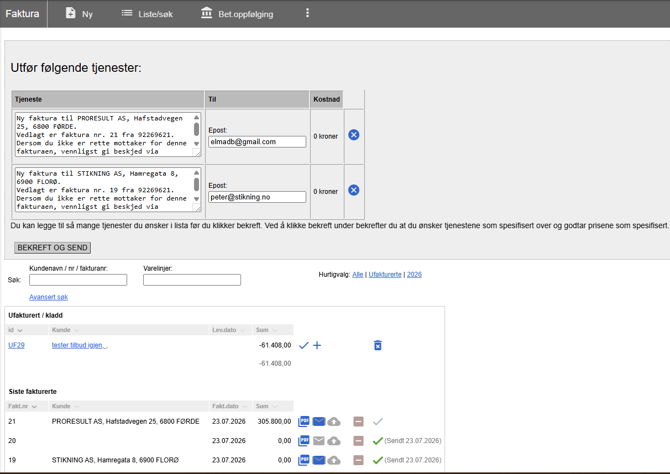Sort invoiced list by Fakt.dato column
Viewport: 670px width, 474px height.
click(x=230, y=406)
